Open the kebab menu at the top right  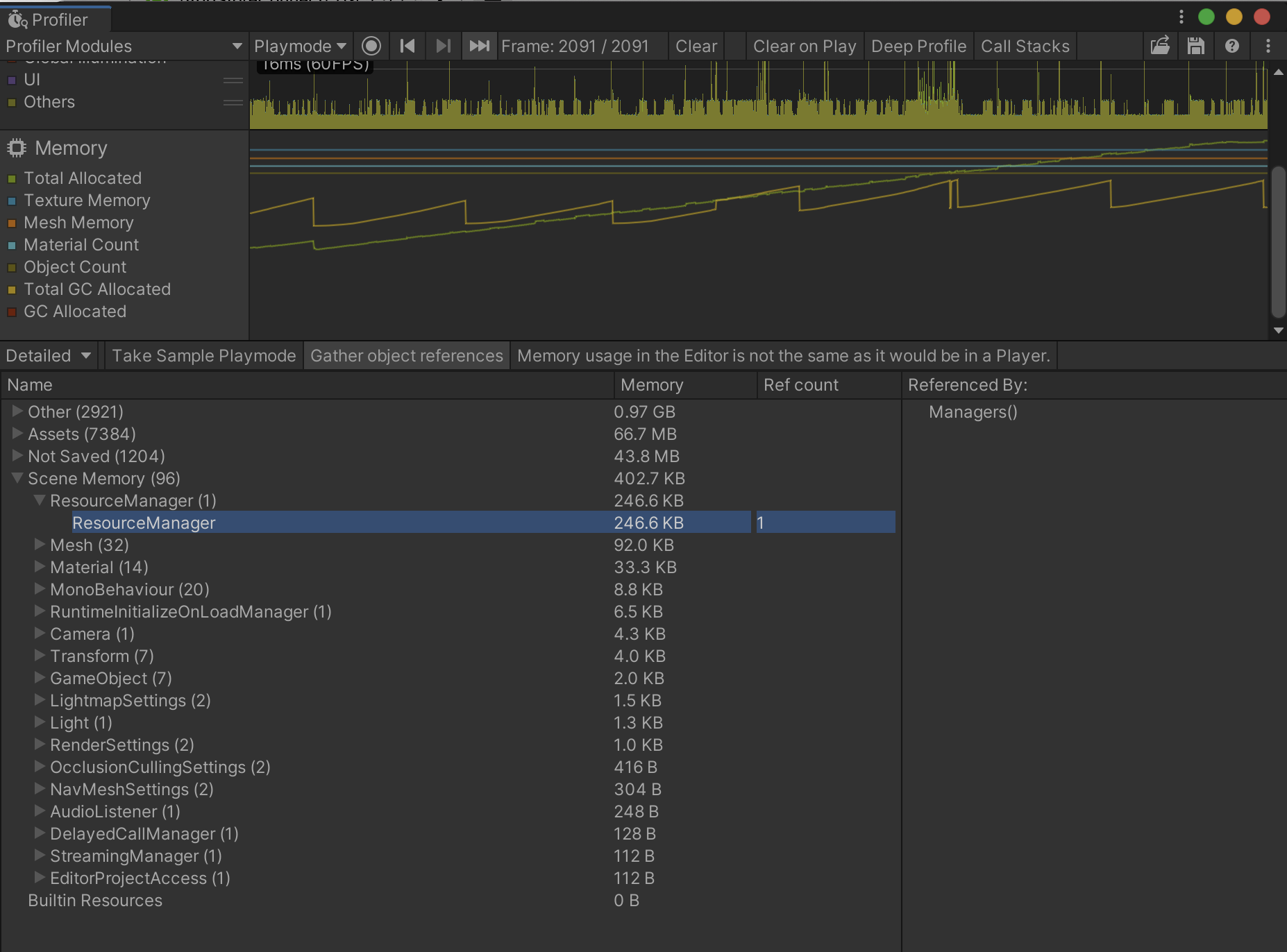1269,46
